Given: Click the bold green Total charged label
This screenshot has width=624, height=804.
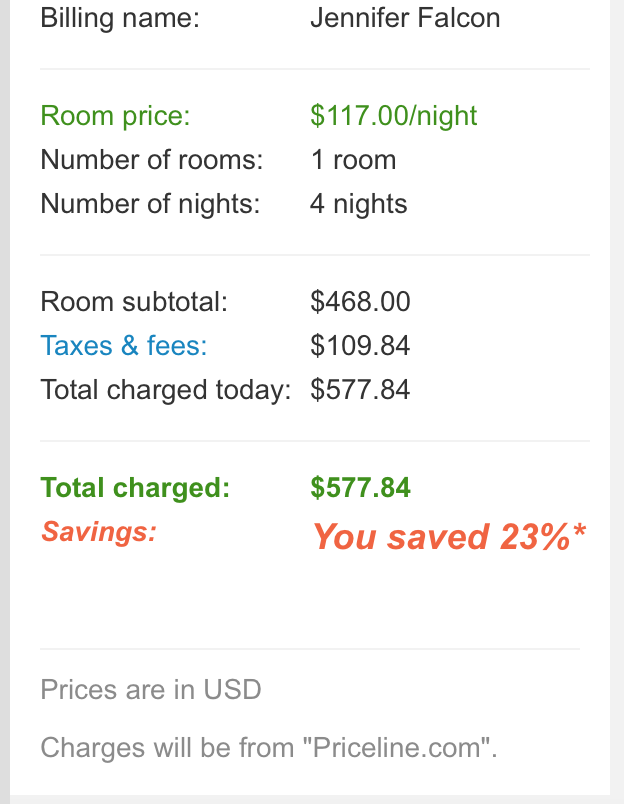Looking at the screenshot, I should [135, 488].
